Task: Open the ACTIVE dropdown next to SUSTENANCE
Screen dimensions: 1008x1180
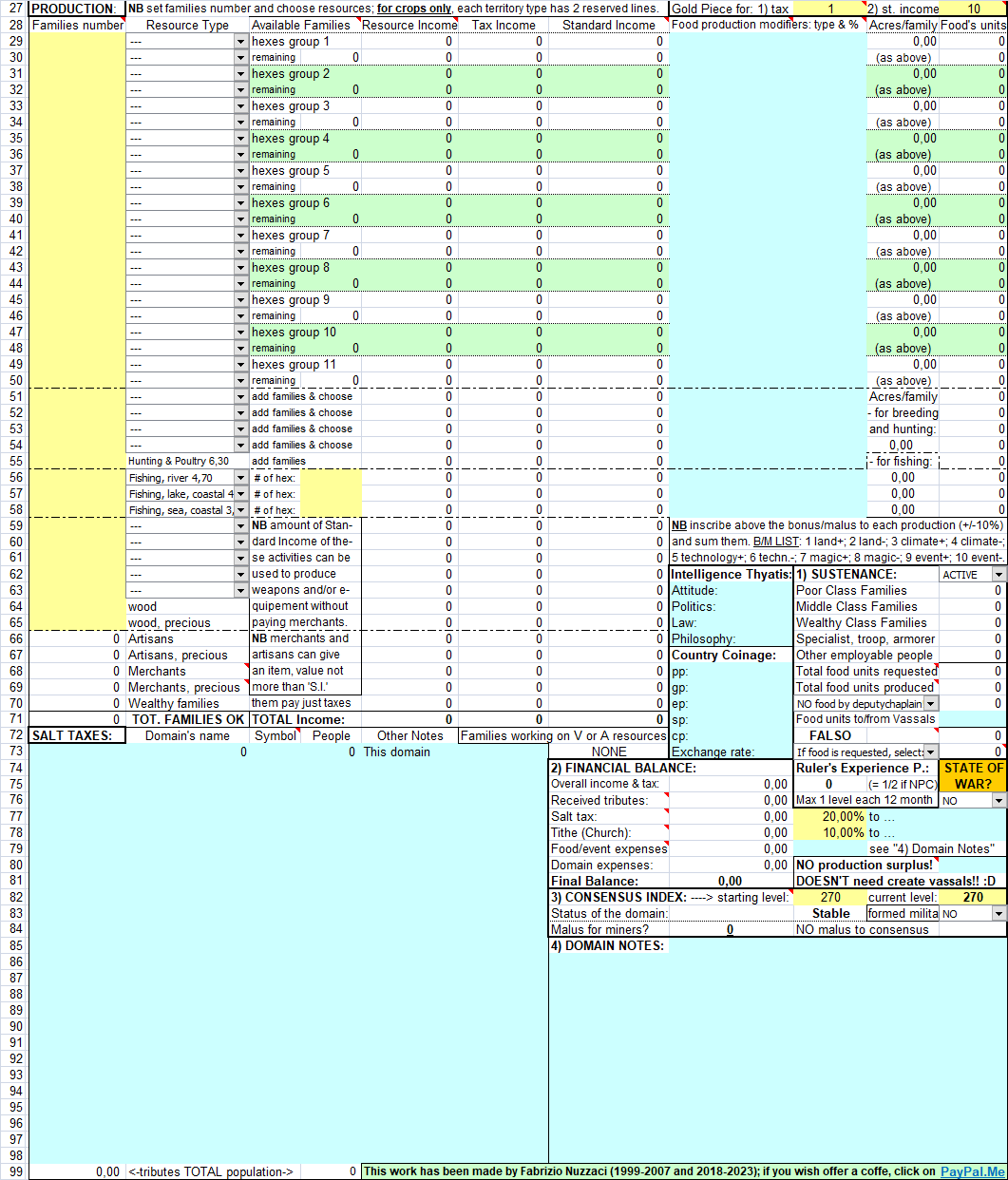Action: 998,575
